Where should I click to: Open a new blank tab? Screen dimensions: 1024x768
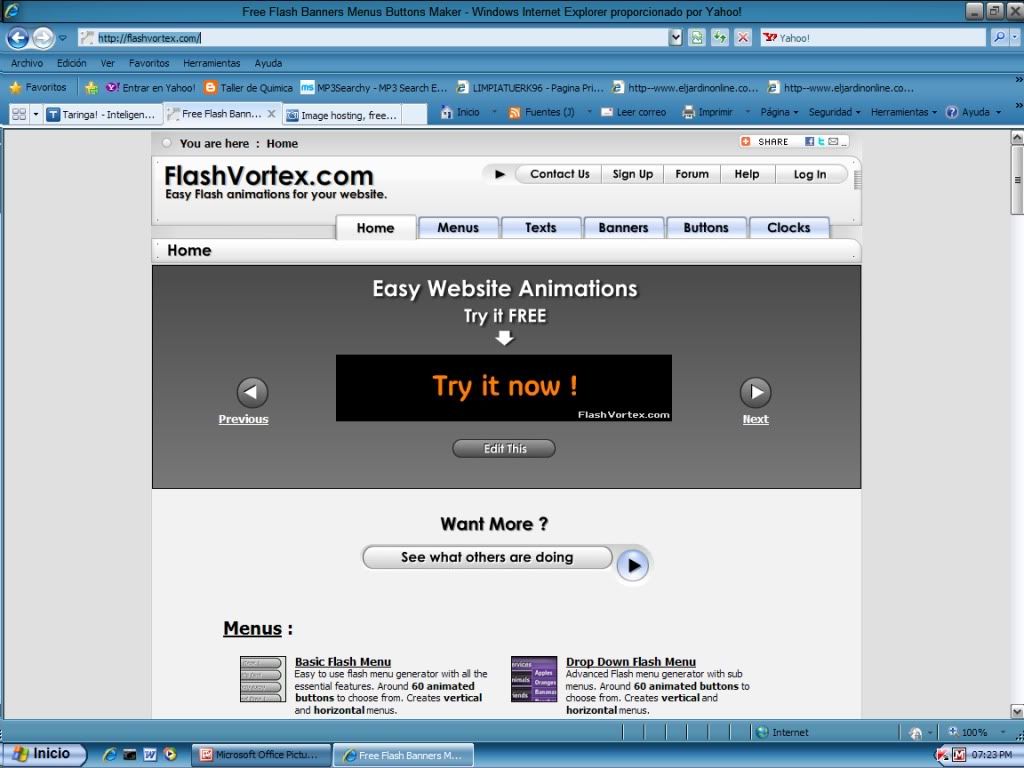point(414,114)
